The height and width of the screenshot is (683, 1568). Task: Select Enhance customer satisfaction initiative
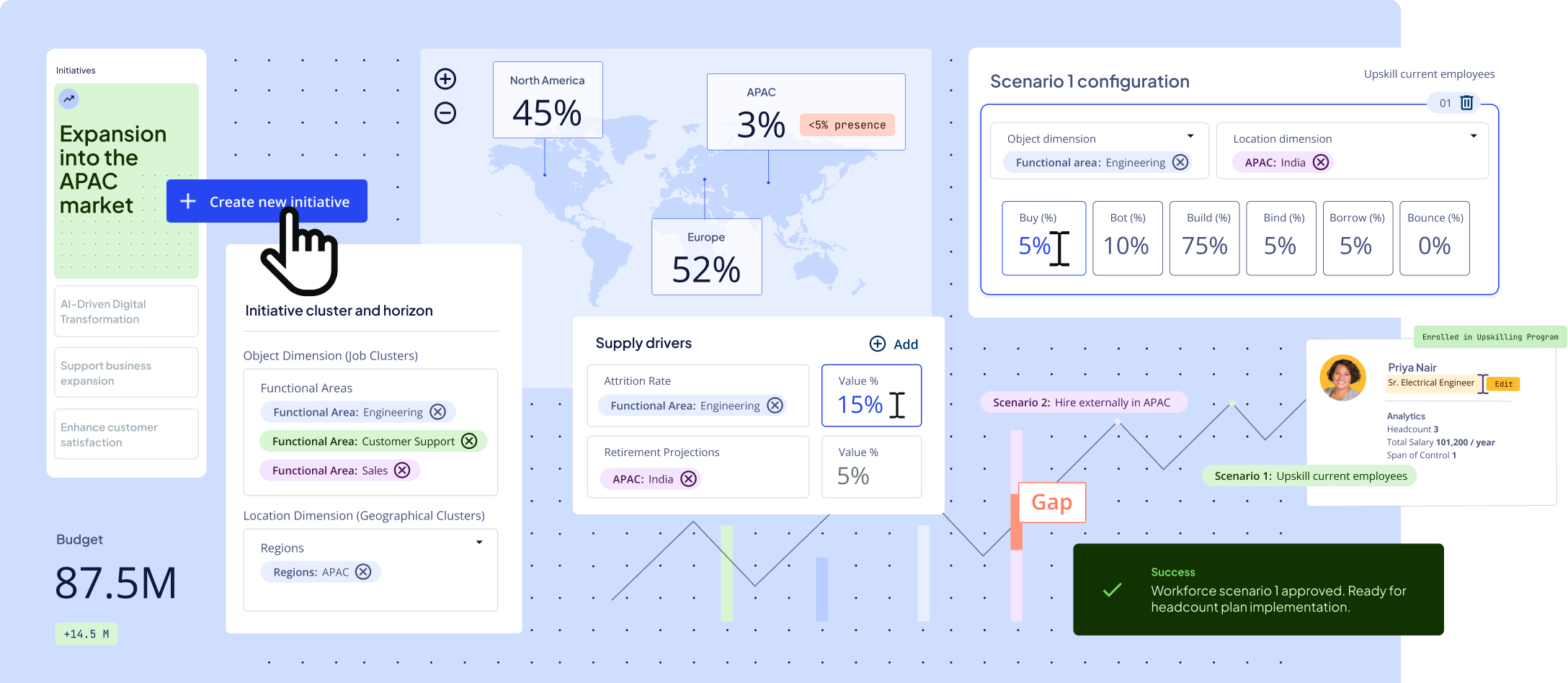click(126, 434)
